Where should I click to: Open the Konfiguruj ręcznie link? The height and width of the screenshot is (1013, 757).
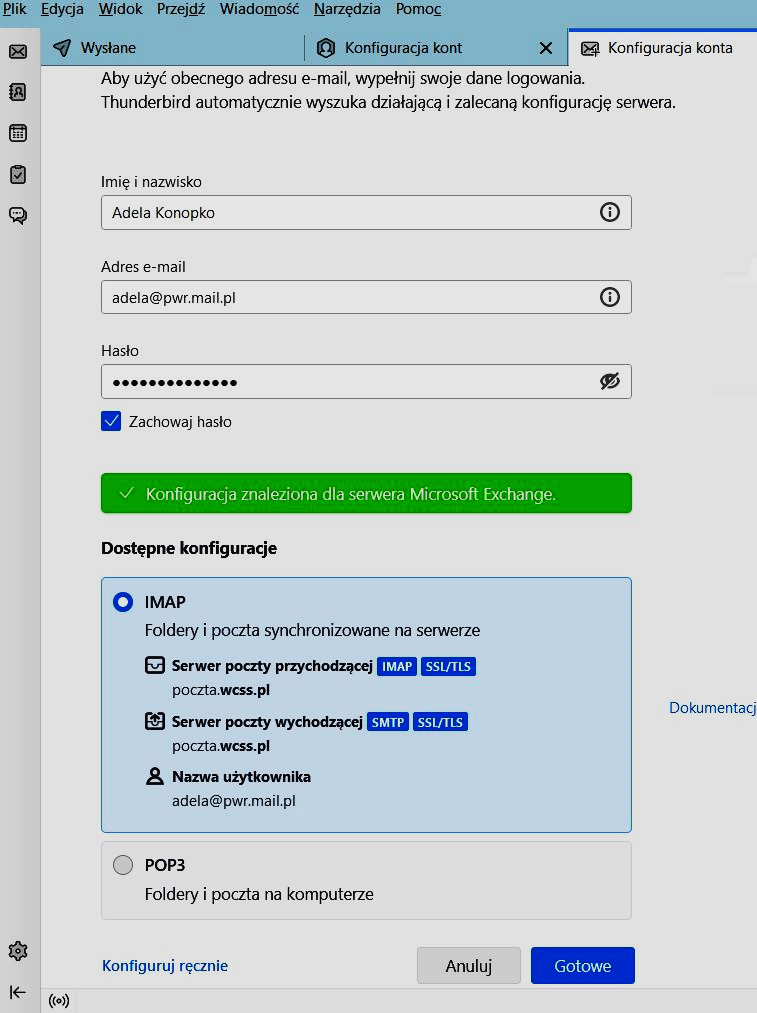tap(165, 966)
